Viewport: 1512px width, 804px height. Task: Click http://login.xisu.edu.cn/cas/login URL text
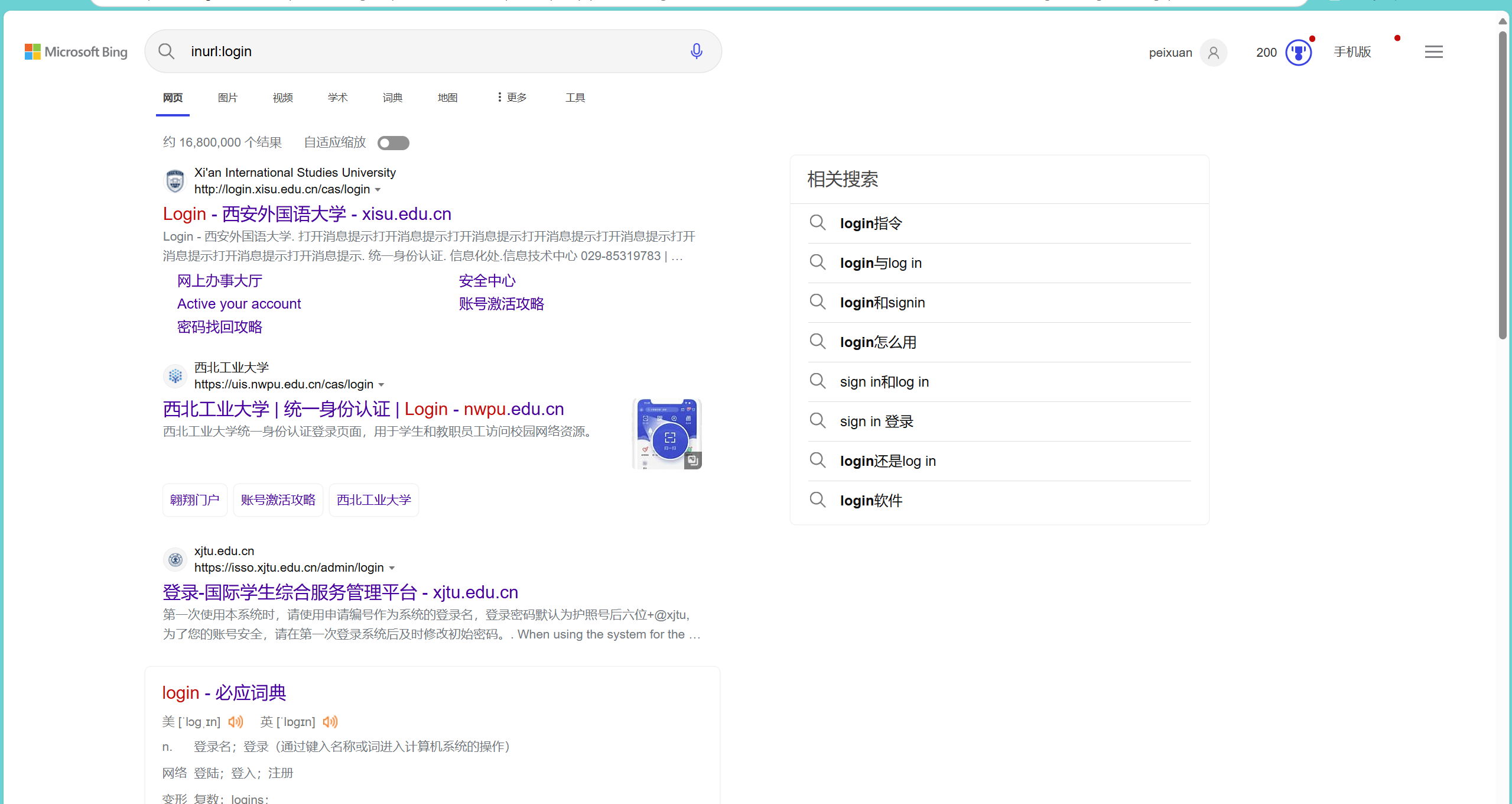pos(282,189)
